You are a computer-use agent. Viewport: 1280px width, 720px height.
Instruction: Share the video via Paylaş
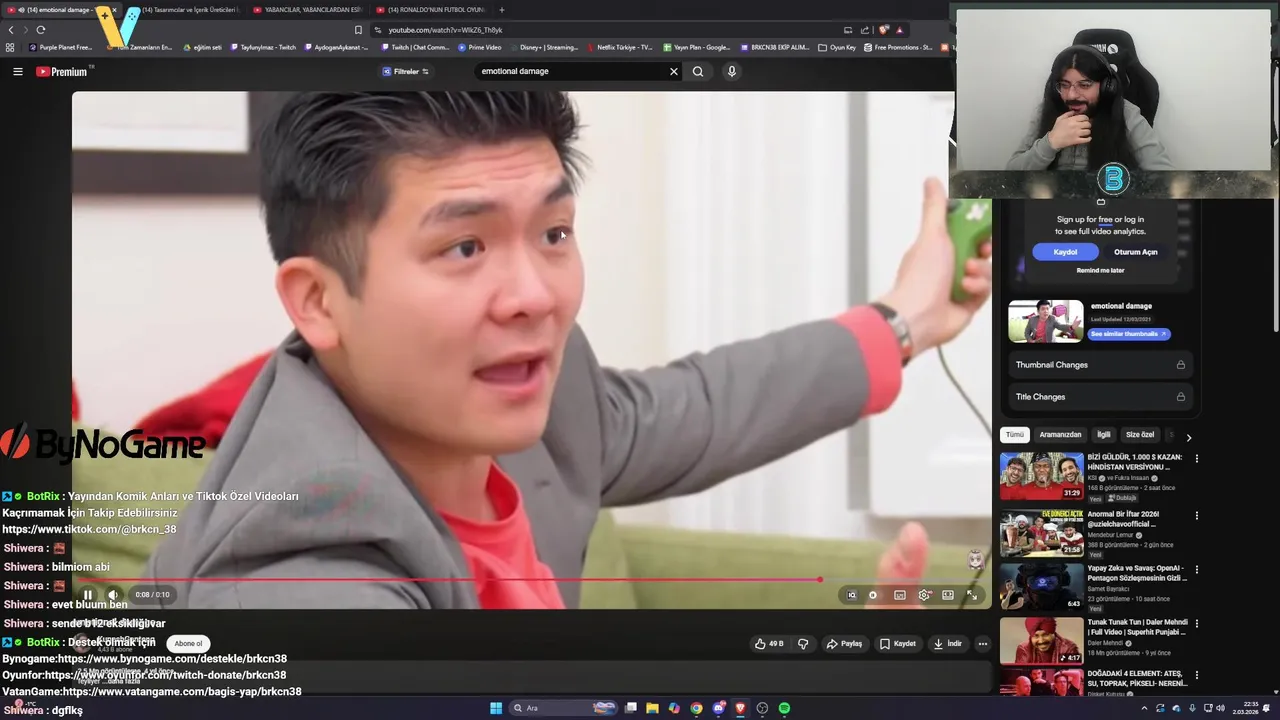coord(844,644)
